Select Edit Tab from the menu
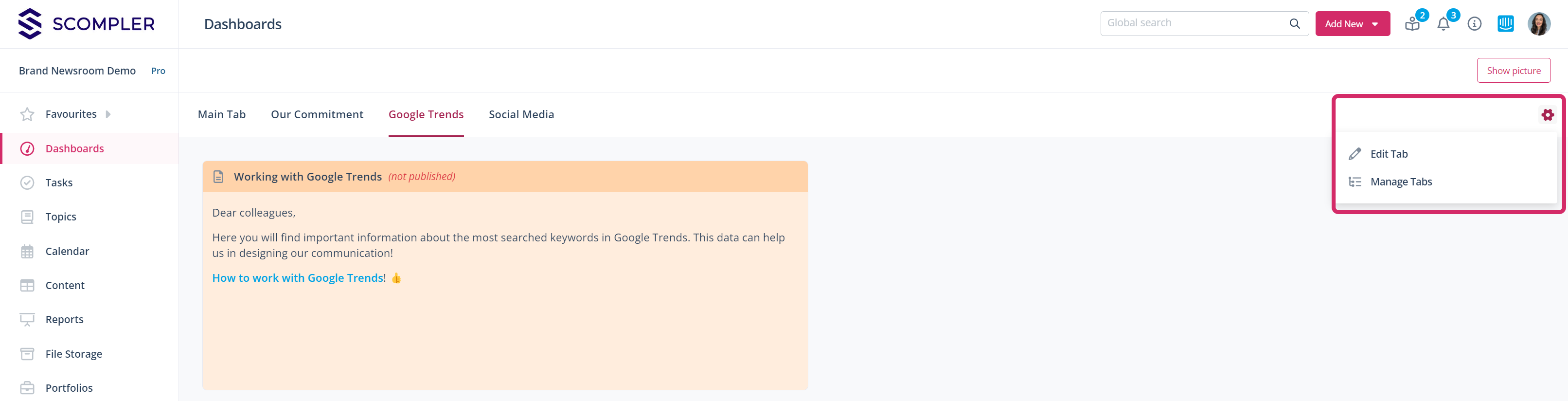Screen dimensions: 1568x401 (1389, 154)
